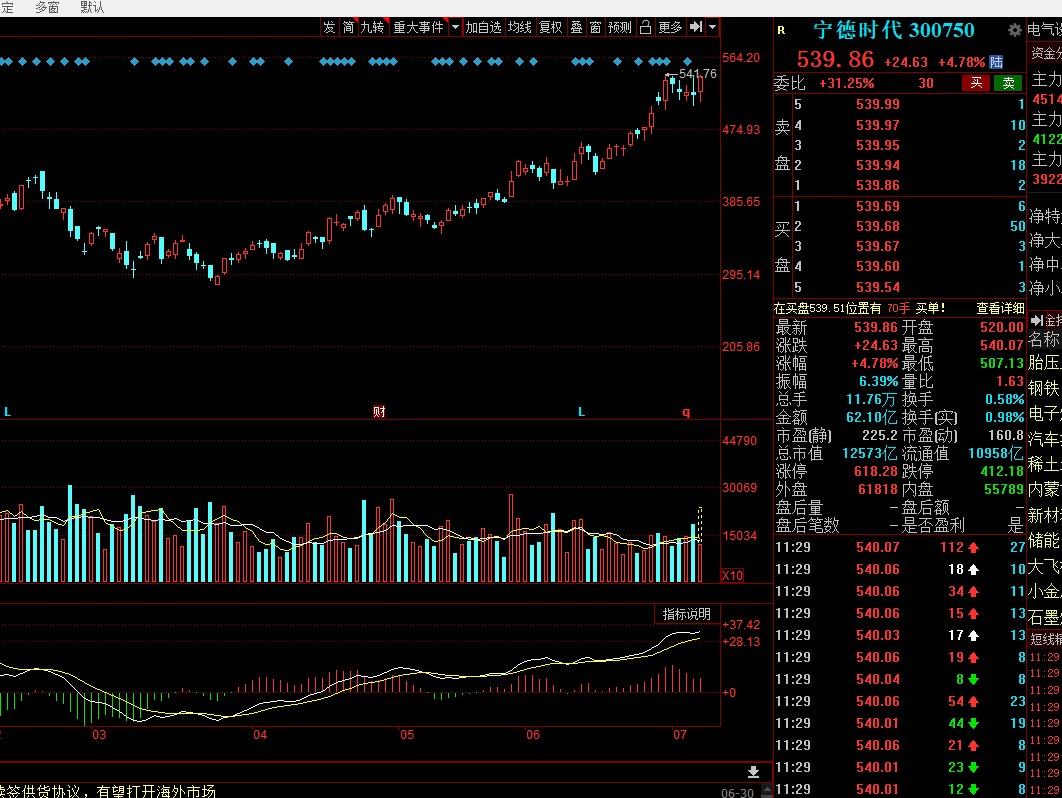Open the 复权 adjustment option
The height and width of the screenshot is (798, 1062).
coord(551,27)
